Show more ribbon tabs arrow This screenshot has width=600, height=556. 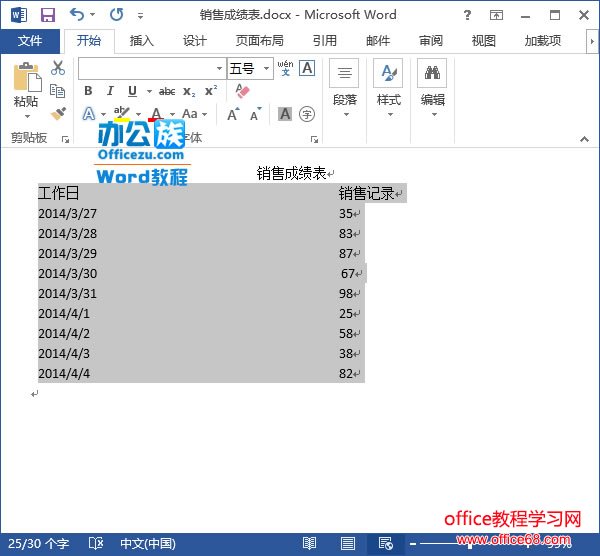(x=592, y=41)
